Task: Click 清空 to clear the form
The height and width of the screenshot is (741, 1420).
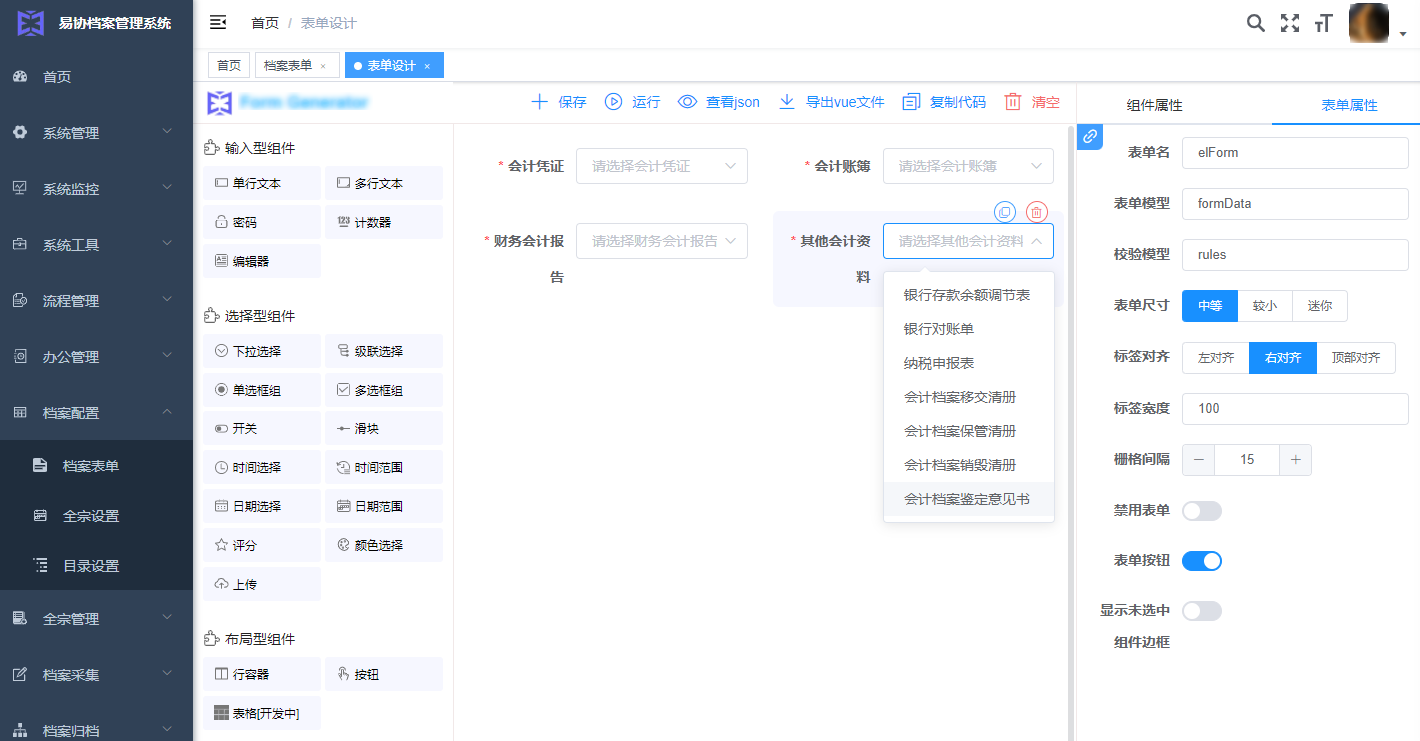Action: tap(1032, 102)
